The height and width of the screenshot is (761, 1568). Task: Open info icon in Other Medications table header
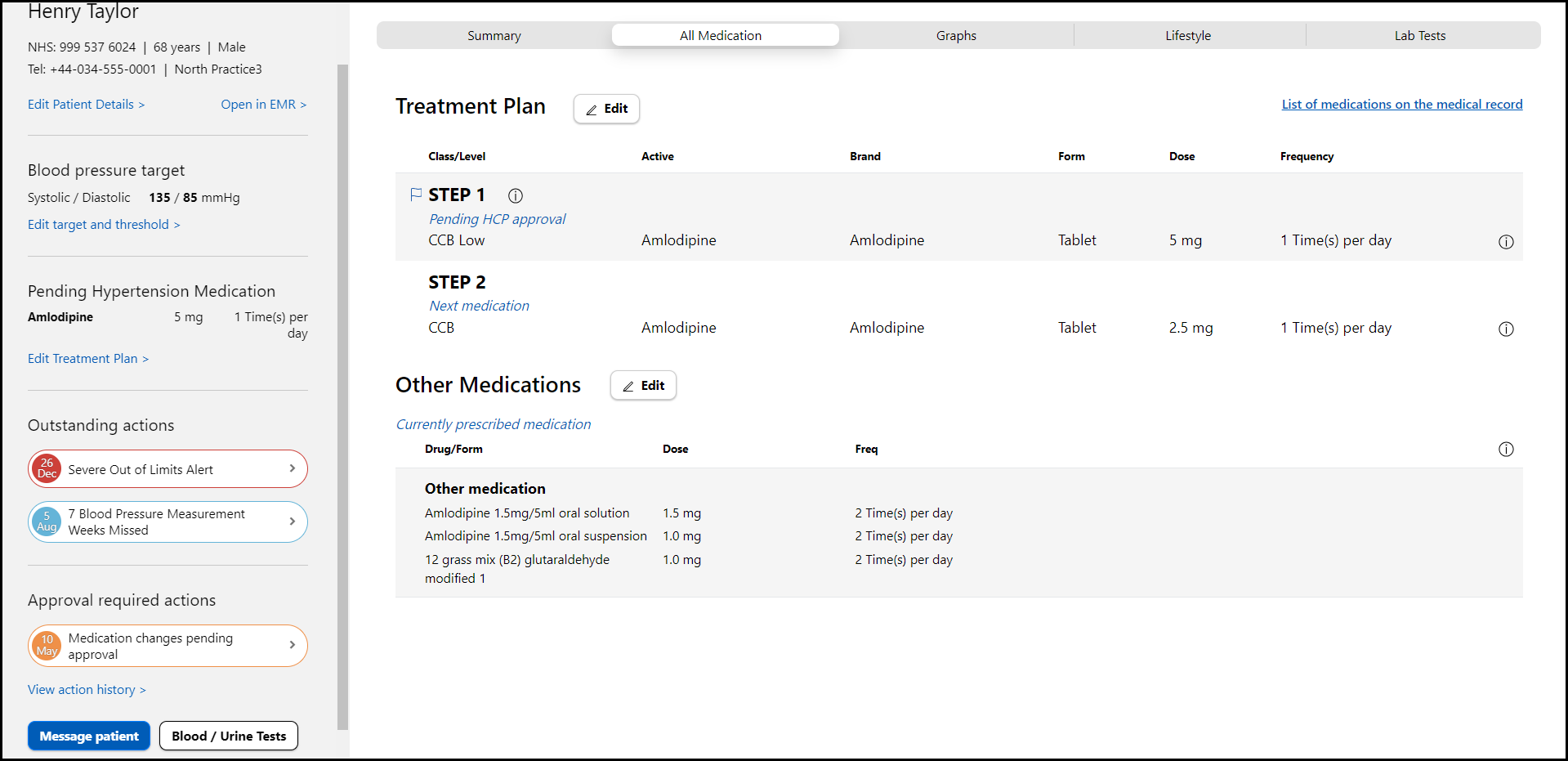pyautogui.click(x=1506, y=450)
